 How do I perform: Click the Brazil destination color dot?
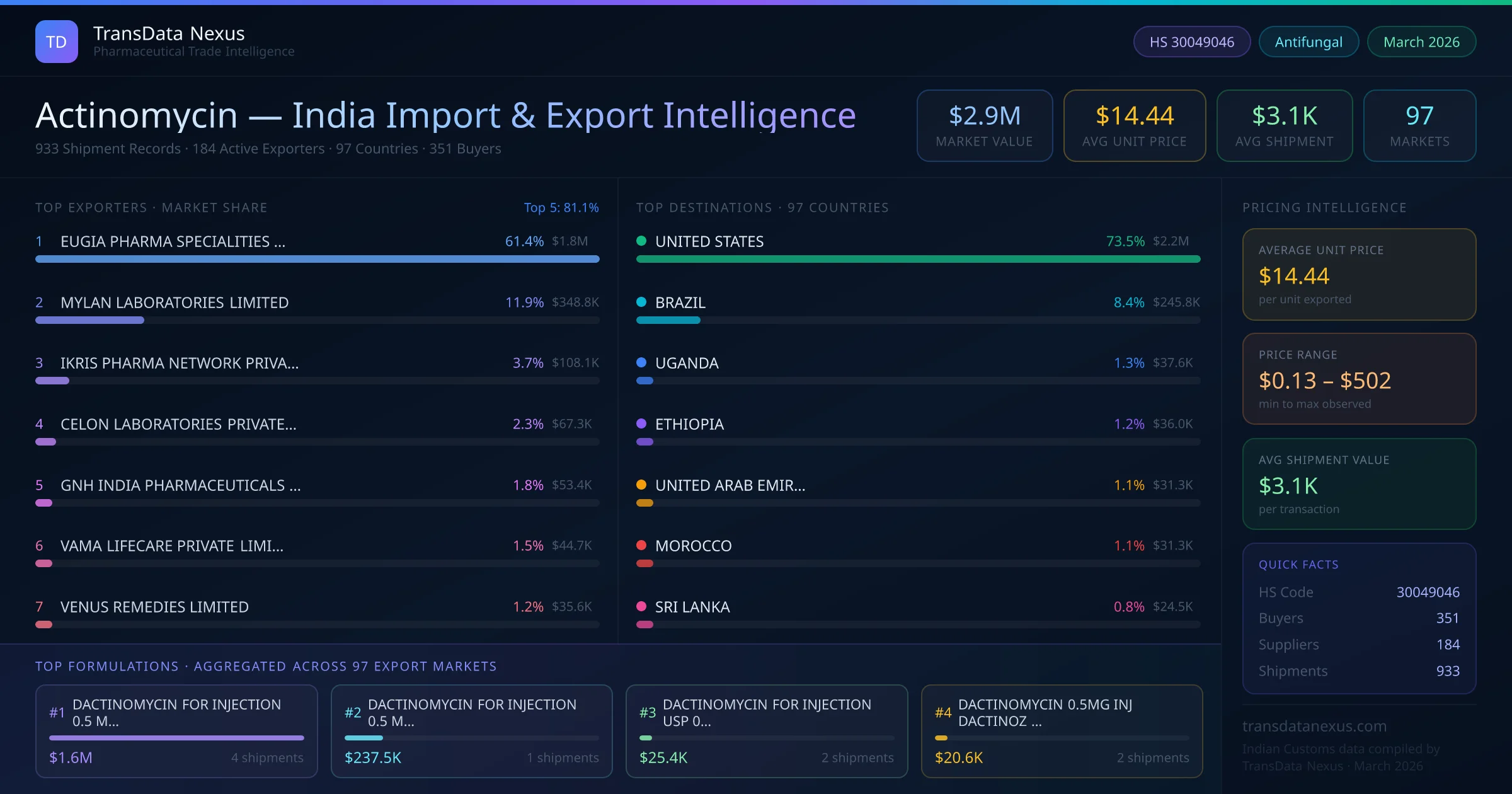click(x=641, y=302)
